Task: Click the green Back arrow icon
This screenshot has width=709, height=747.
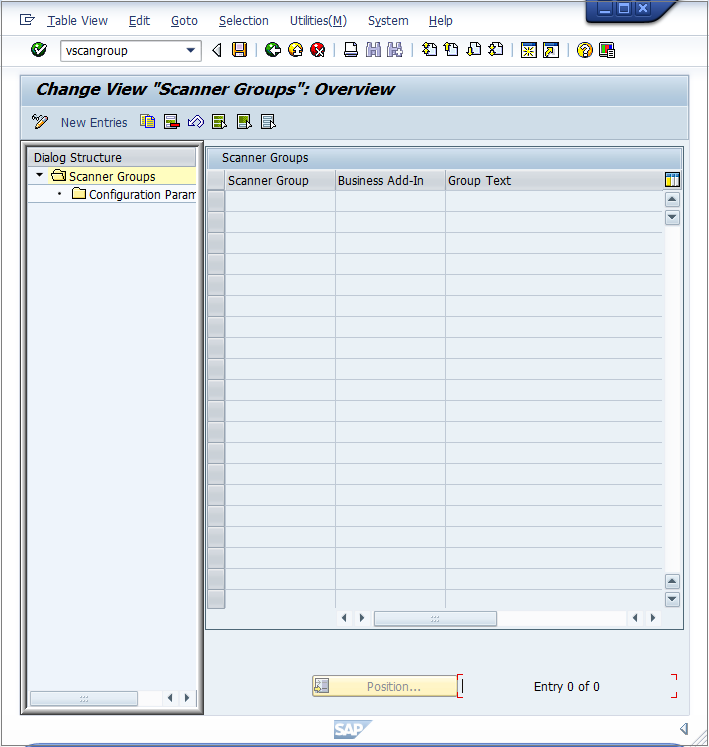Action: [x=272, y=50]
